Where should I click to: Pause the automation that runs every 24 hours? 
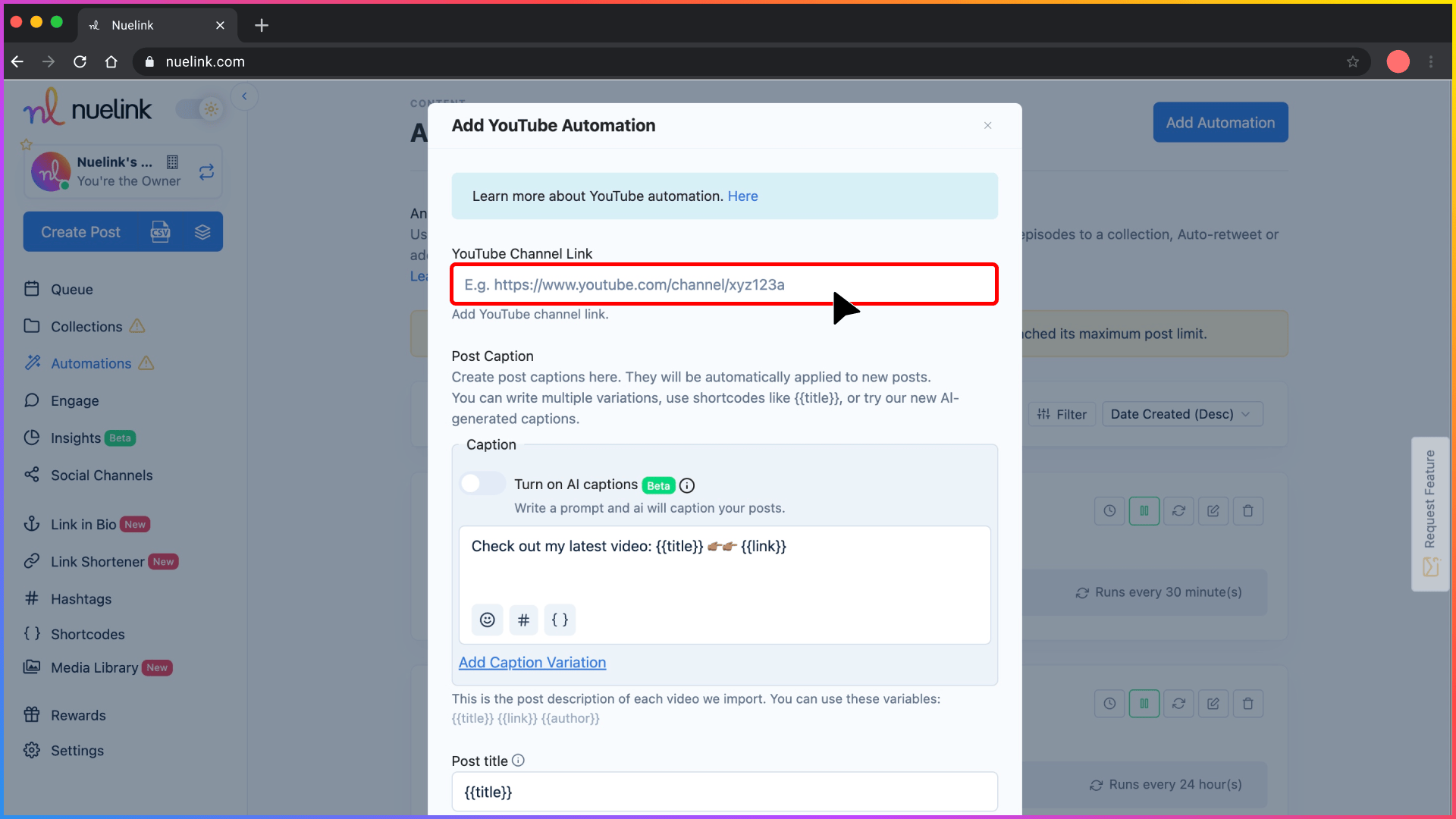[1144, 704]
